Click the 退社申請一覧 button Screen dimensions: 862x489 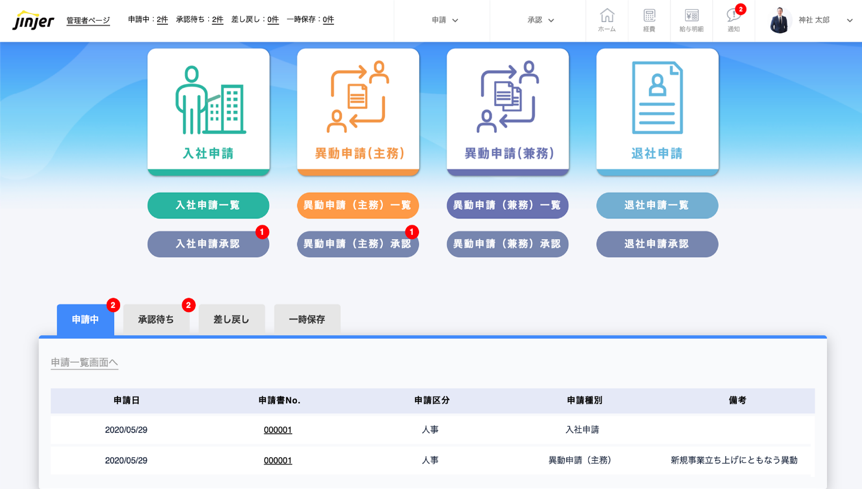[657, 205]
